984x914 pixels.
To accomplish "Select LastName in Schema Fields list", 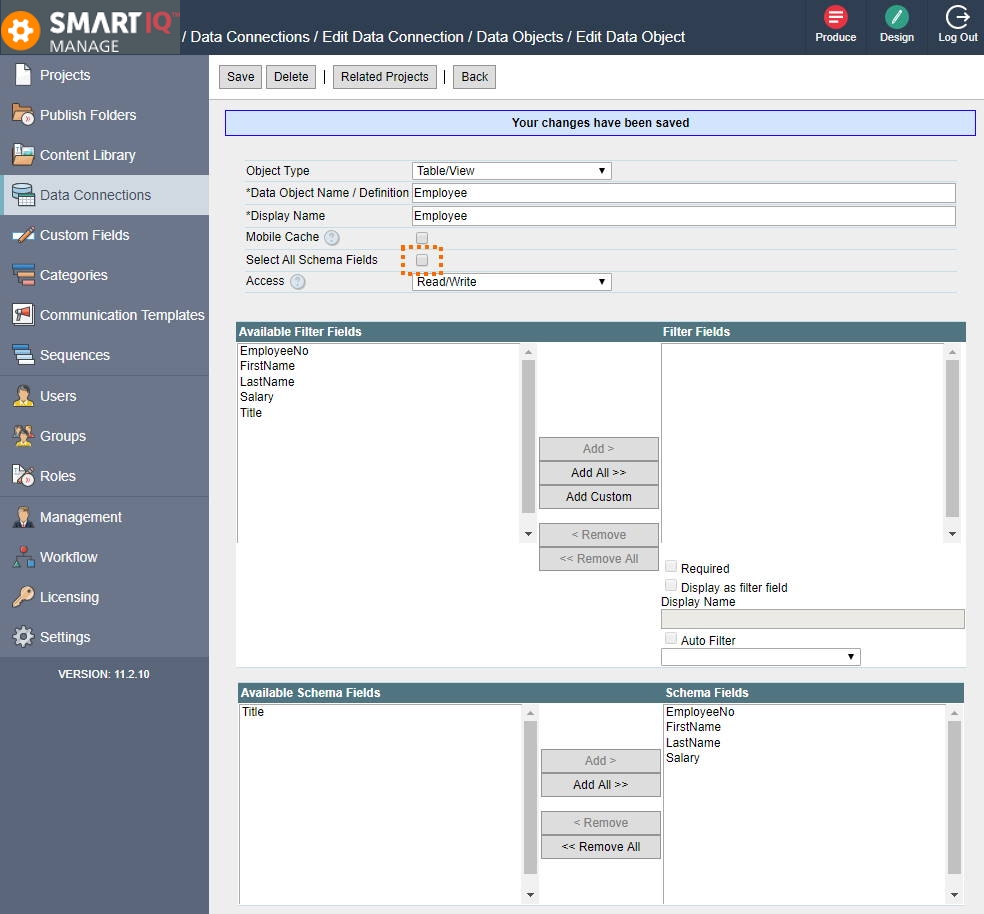I will tap(693, 743).
